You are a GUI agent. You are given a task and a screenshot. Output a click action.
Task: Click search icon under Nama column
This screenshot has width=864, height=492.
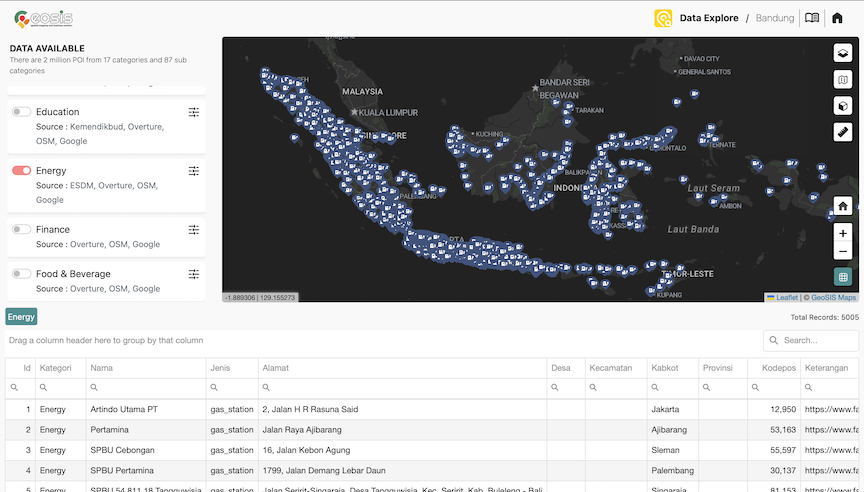pyautogui.click(x=94, y=388)
